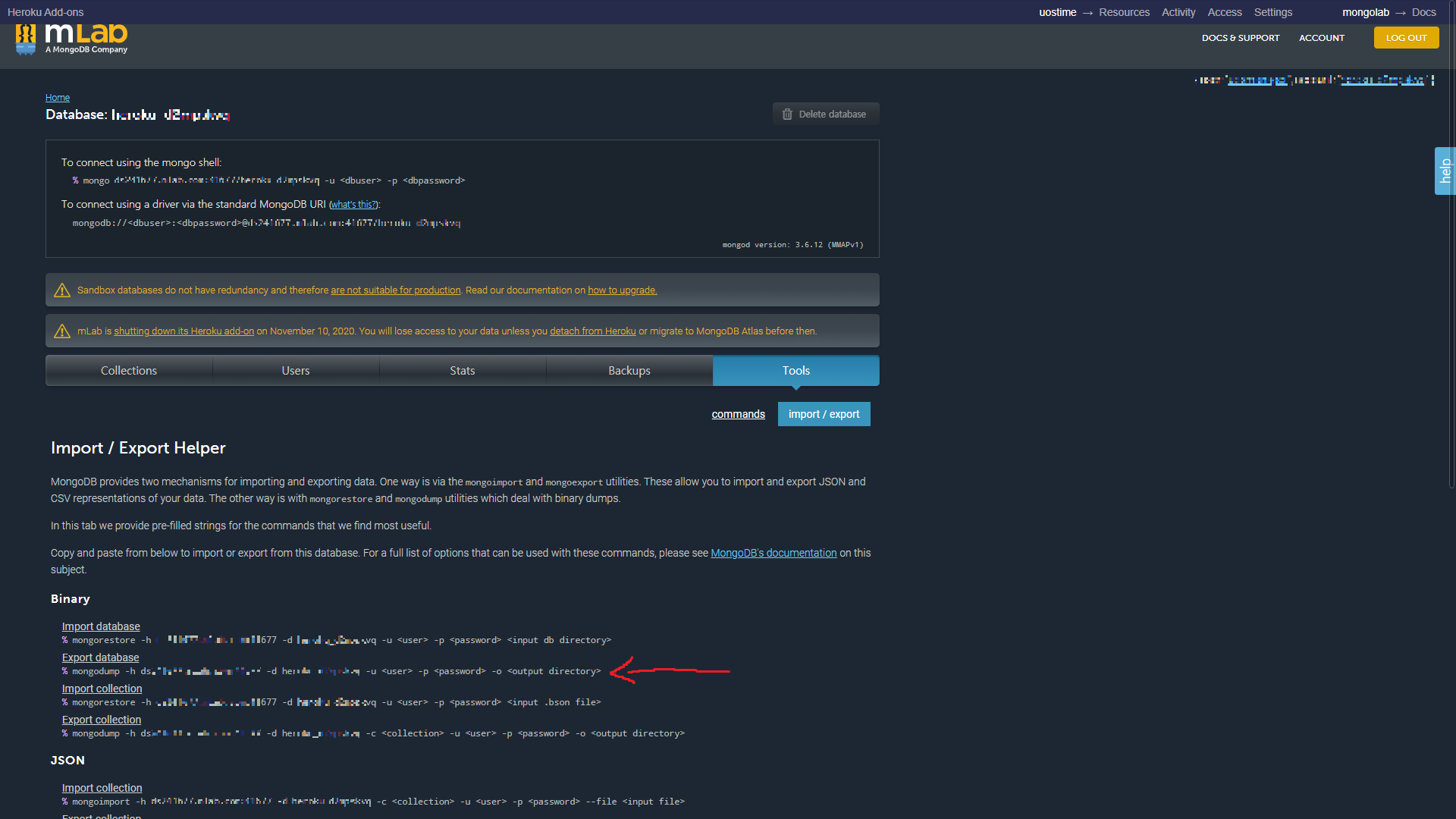Click the mLab logo icon
1456x819 pixels.
coord(26,39)
